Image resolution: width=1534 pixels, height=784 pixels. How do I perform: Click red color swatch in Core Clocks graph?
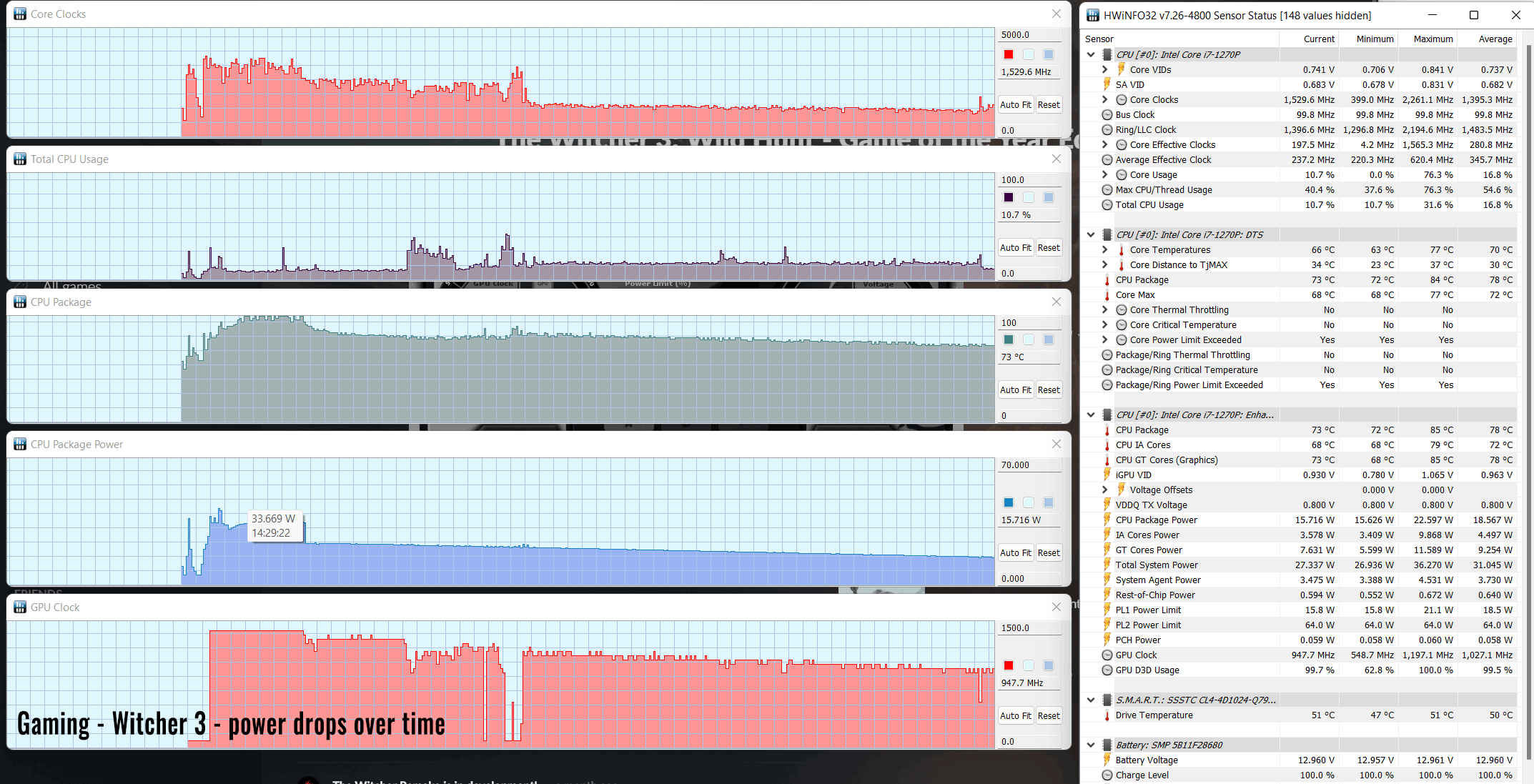(x=1009, y=54)
